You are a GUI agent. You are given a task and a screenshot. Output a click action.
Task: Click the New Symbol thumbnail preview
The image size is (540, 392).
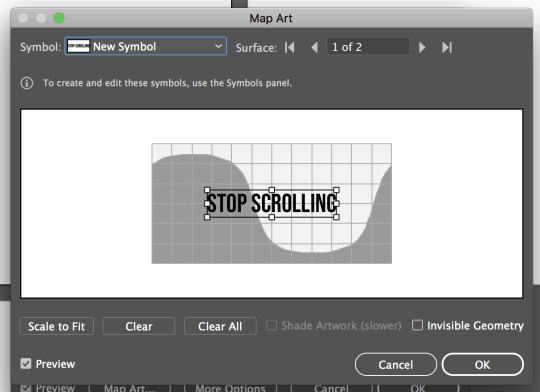click(79, 46)
